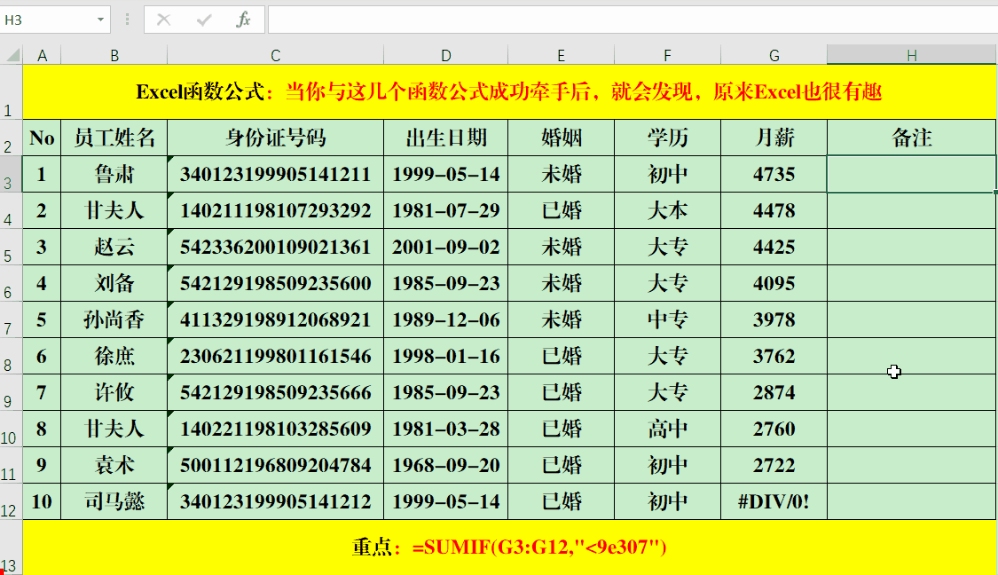Click the SUMIF formula text in row 13
Viewport: 998px width, 575px height.
click(539, 547)
